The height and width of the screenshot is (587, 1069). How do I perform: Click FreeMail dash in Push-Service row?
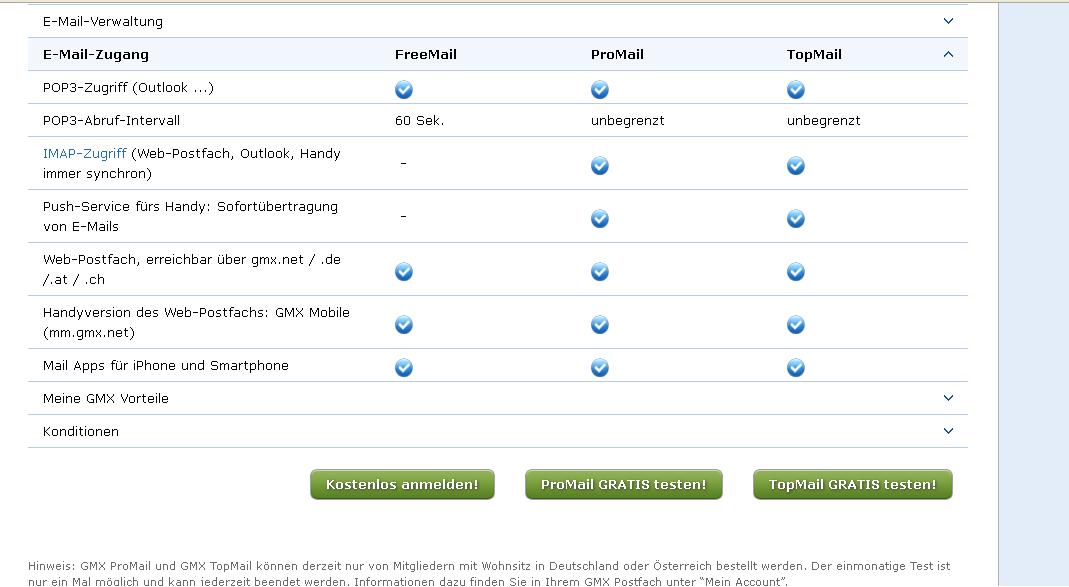404,217
